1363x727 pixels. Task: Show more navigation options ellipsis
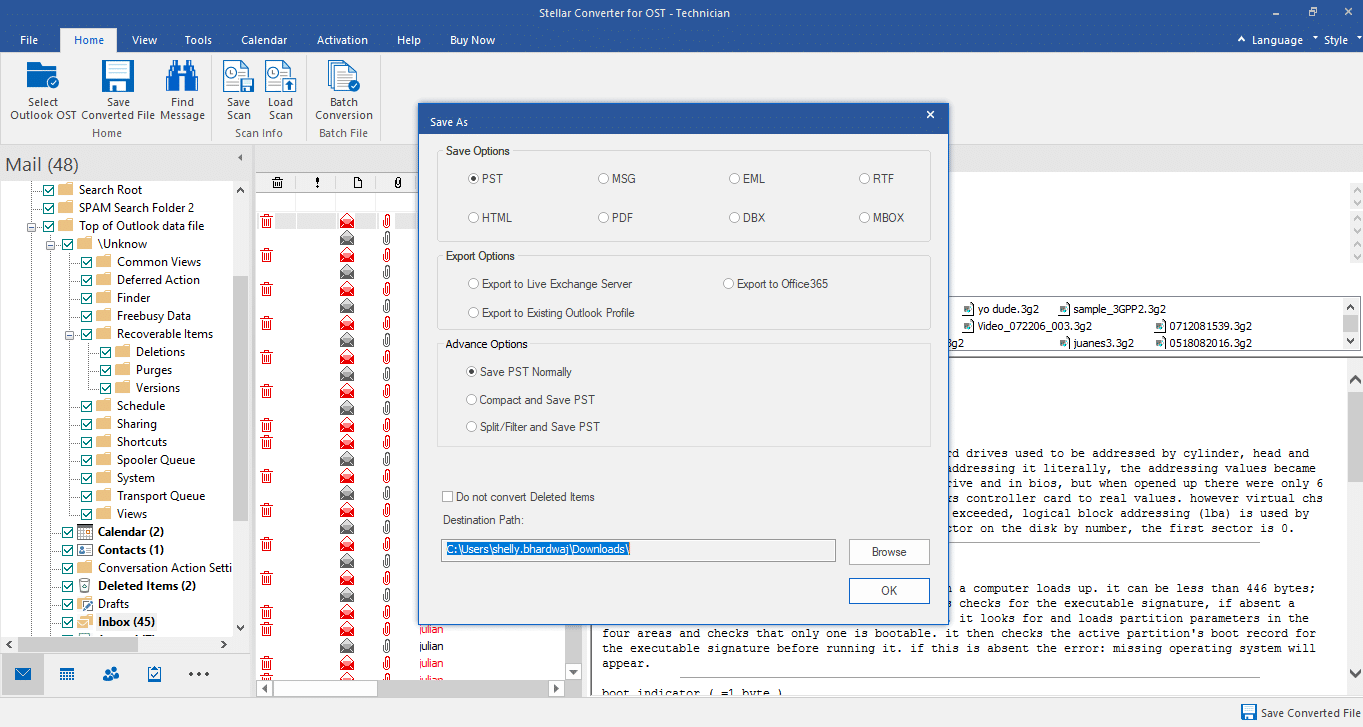[x=198, y=674]
